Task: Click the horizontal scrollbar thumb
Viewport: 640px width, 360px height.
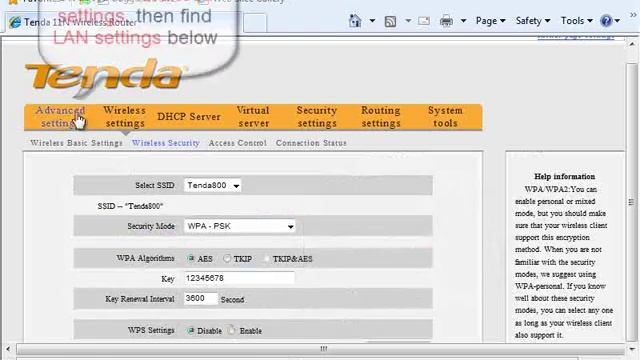Action: pyautogui.click(x=320, y=349)
